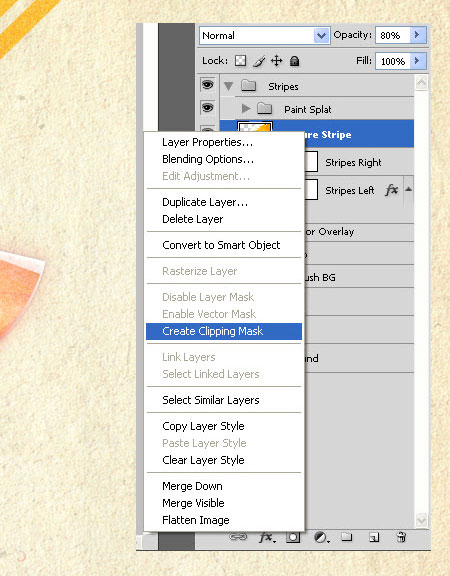Image resolution: width=450 pixels, height=576 pixels.
Task: Click layers panel scrollbar down arrow
Action: [x=421, y=520]
